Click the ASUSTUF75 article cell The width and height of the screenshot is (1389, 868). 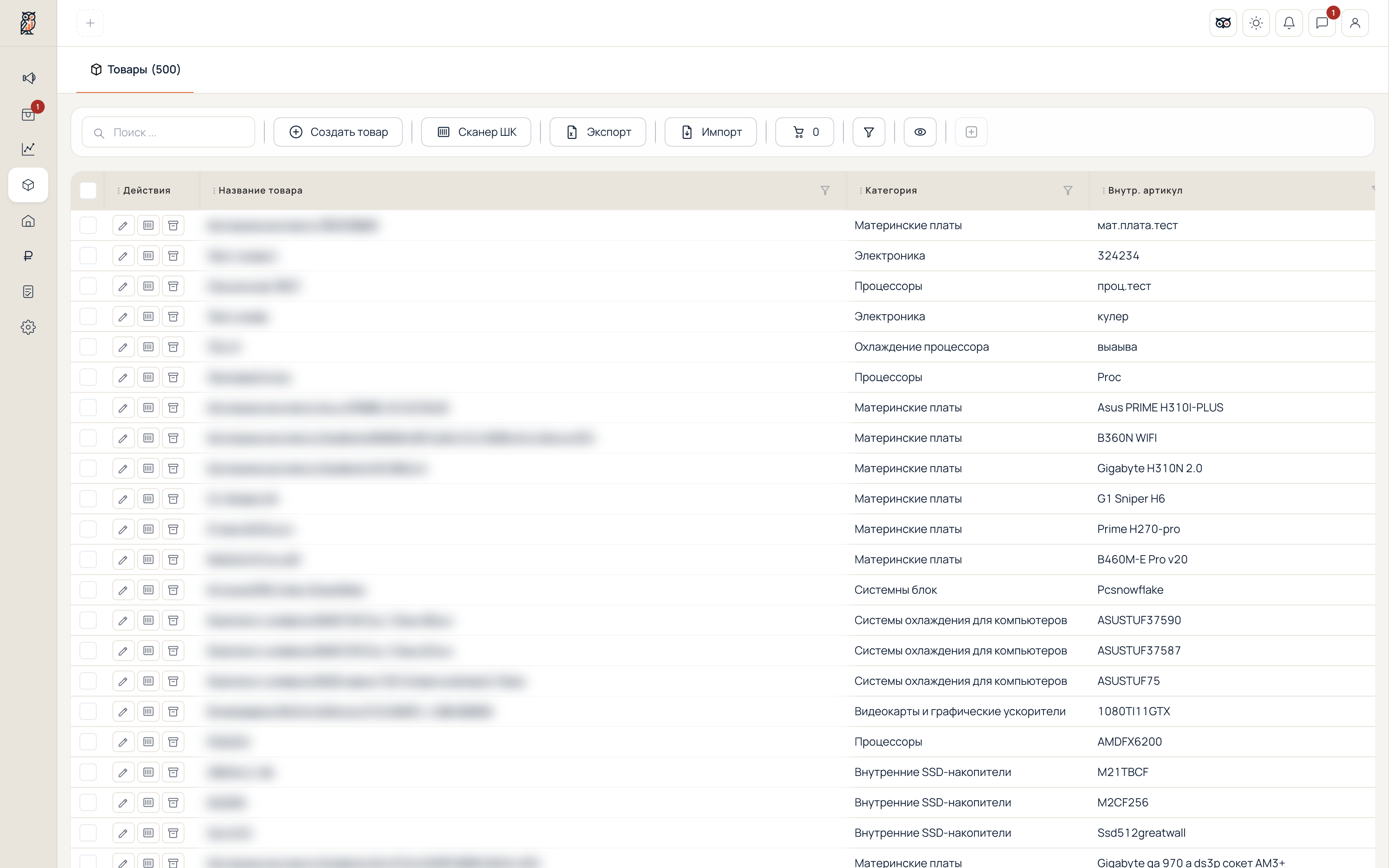[1129, 681]
